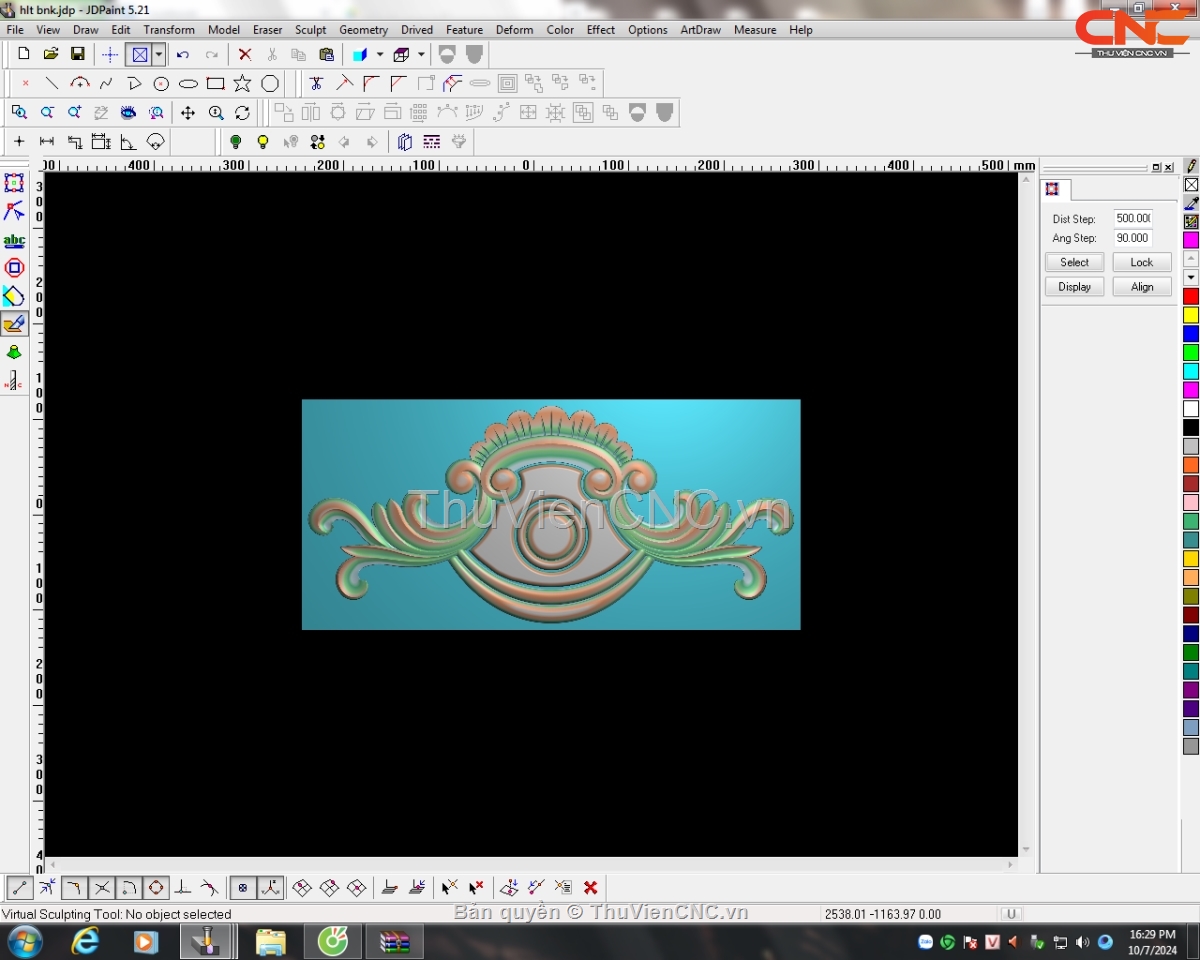The height and width of the screenshot is (960, 1200).
Task: Click the pan move arrows icon
Action: 187,112
